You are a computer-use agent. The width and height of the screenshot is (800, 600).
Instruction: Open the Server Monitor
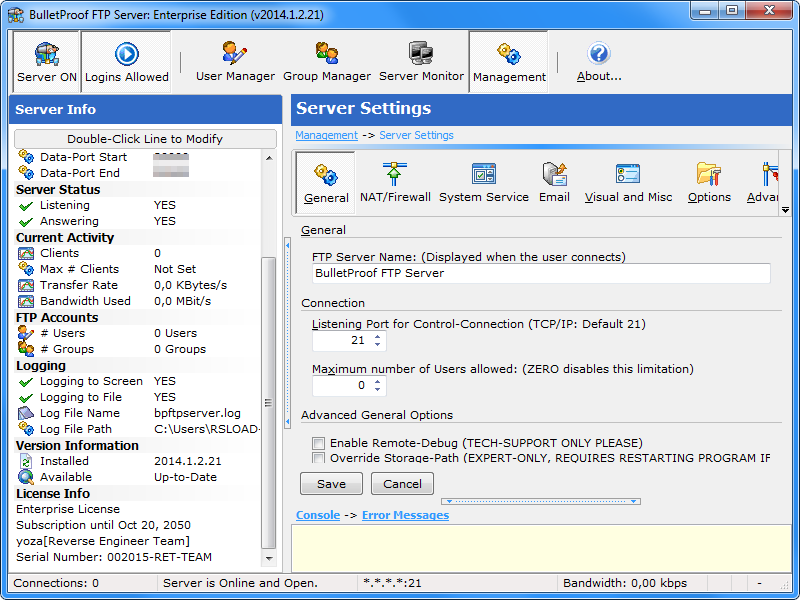[421, 62]
